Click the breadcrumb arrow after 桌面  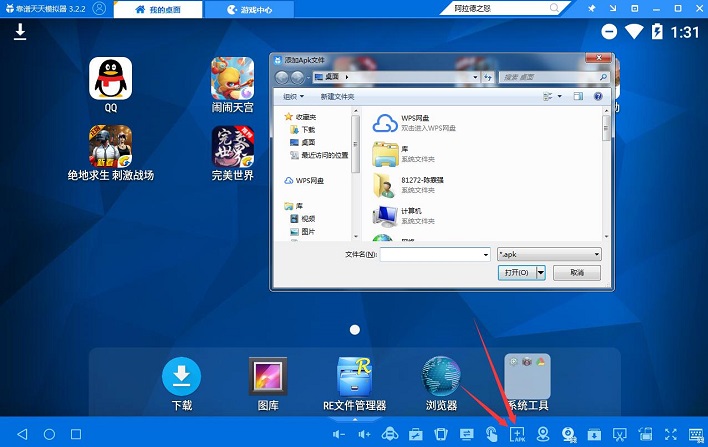pos(347,77)
